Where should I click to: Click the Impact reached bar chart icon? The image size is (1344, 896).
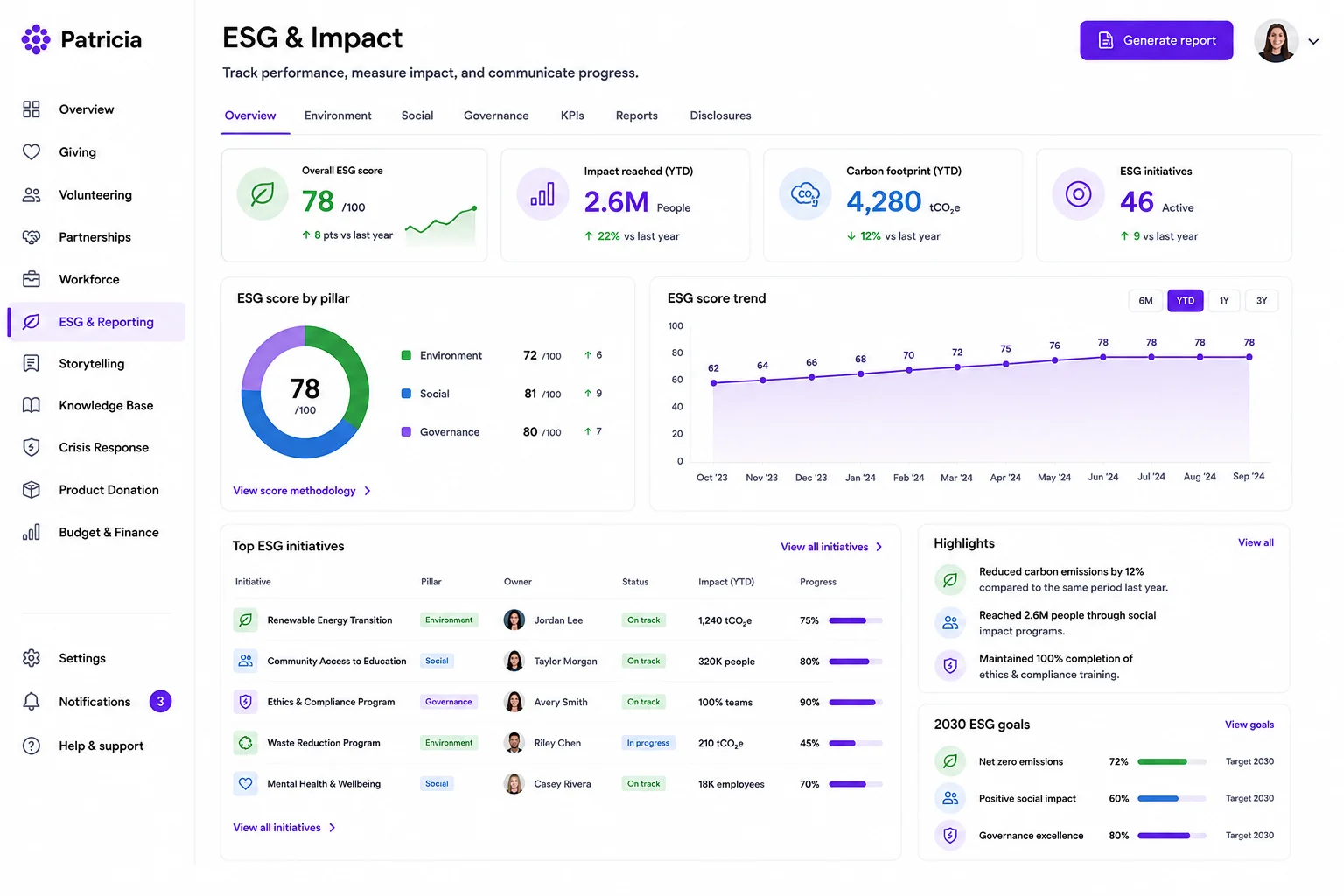coord(542,193)
